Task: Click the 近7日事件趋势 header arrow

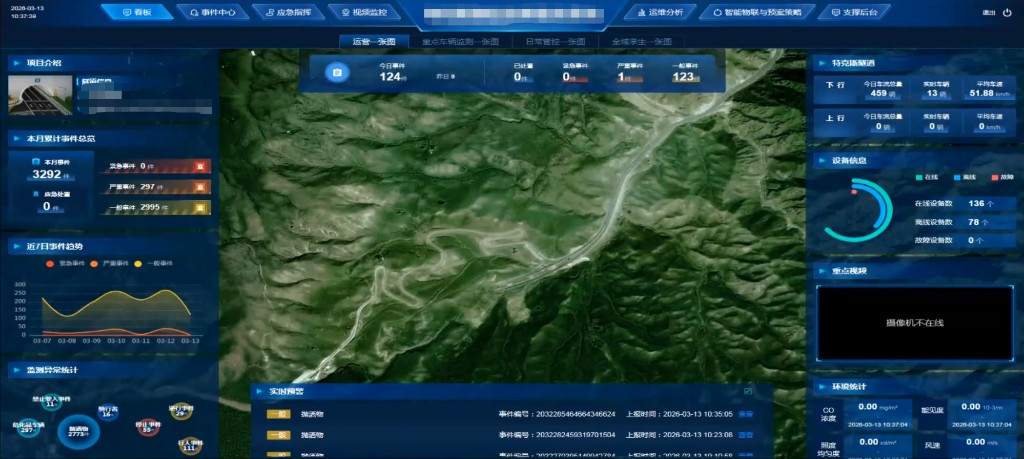Action: point(16,247)
